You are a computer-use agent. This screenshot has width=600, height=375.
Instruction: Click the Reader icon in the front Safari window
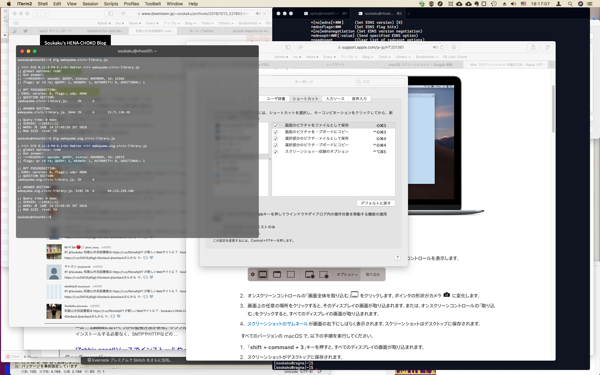(300, 47)
